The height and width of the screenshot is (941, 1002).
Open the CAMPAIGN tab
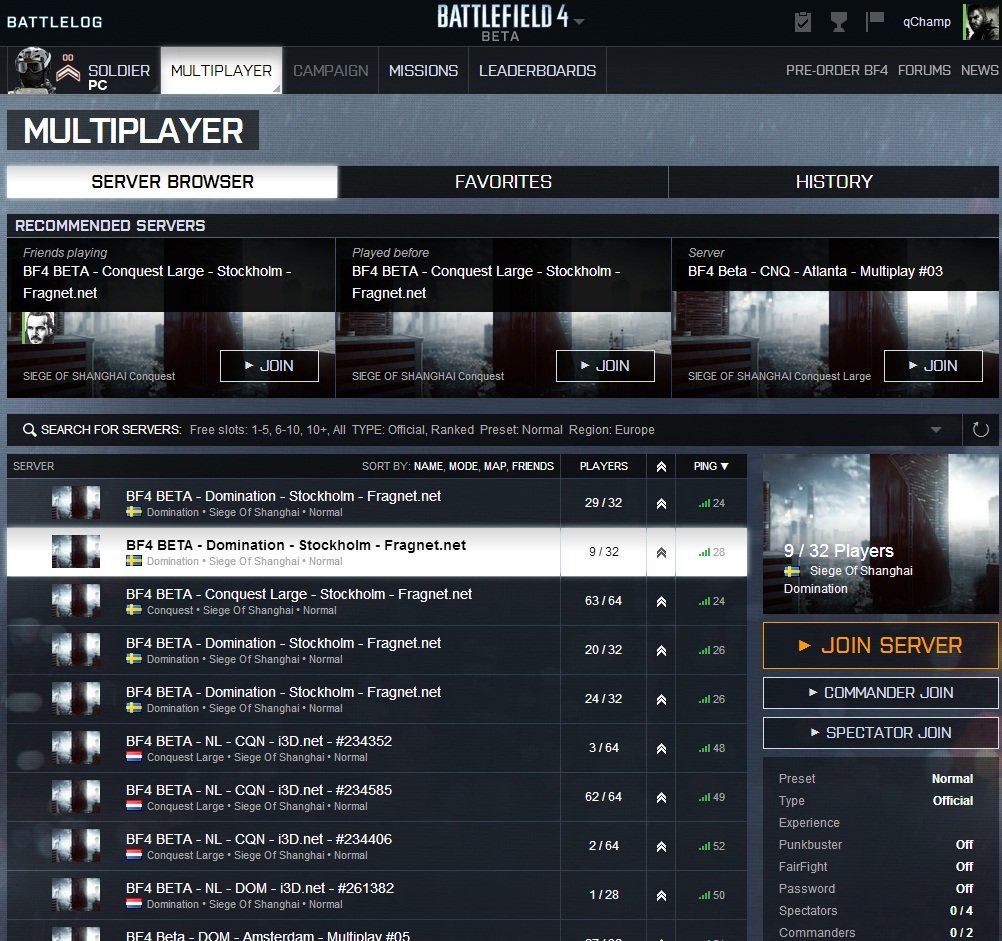(330, 70)
